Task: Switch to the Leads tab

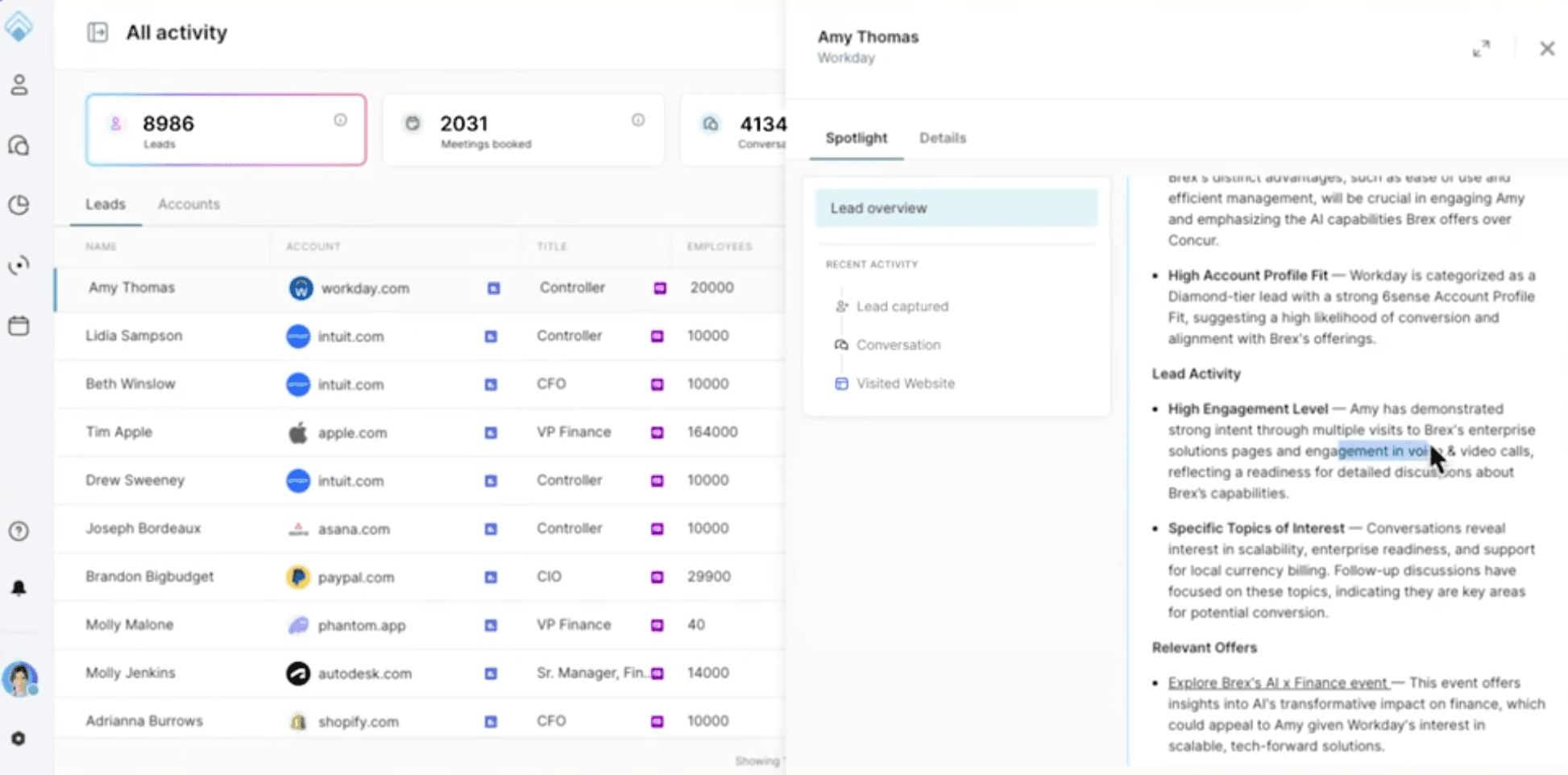Action: coord(106,204)
